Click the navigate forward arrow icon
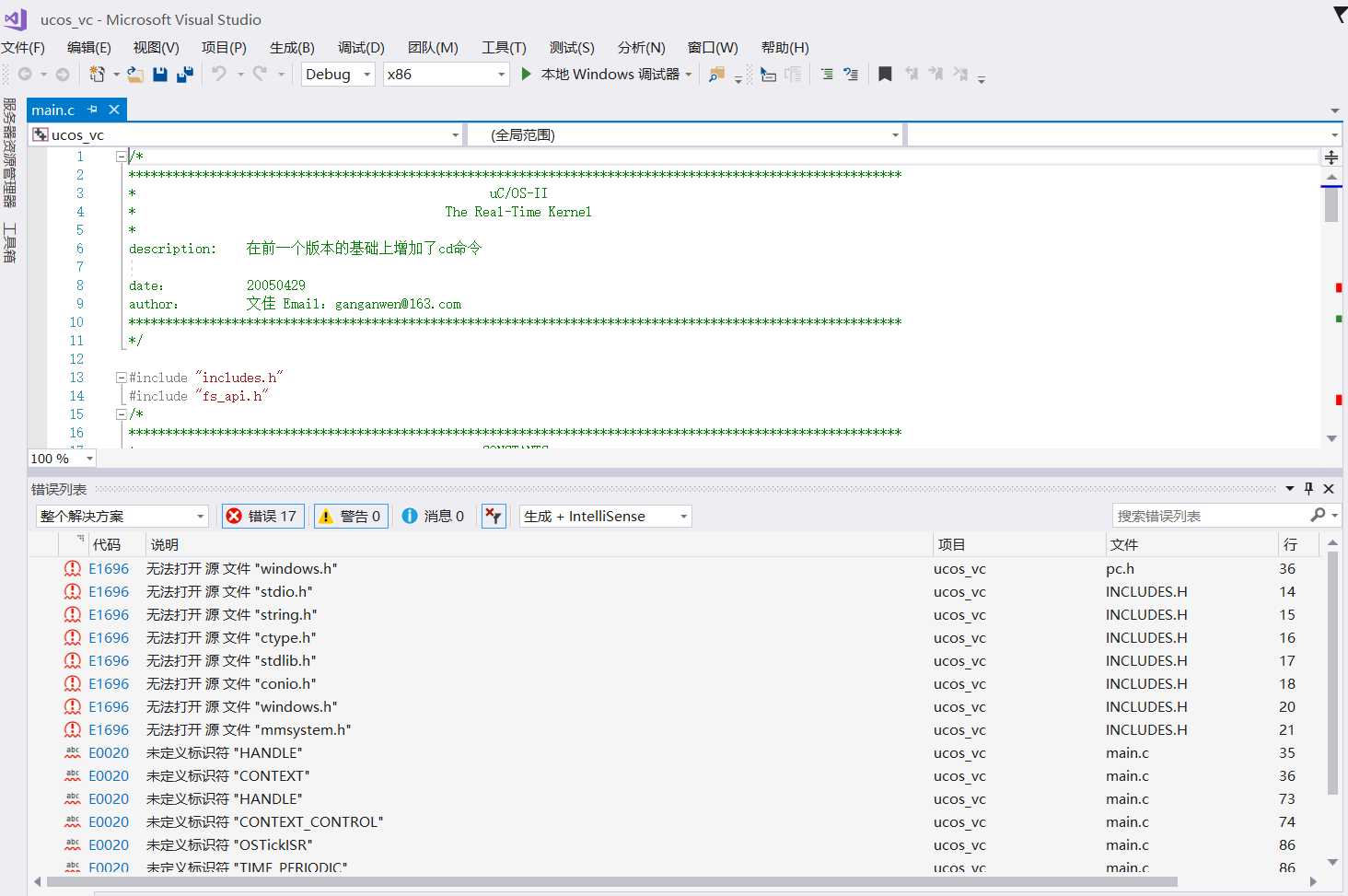The height and width of the screenshot is (896, 1348). (63, 75)
